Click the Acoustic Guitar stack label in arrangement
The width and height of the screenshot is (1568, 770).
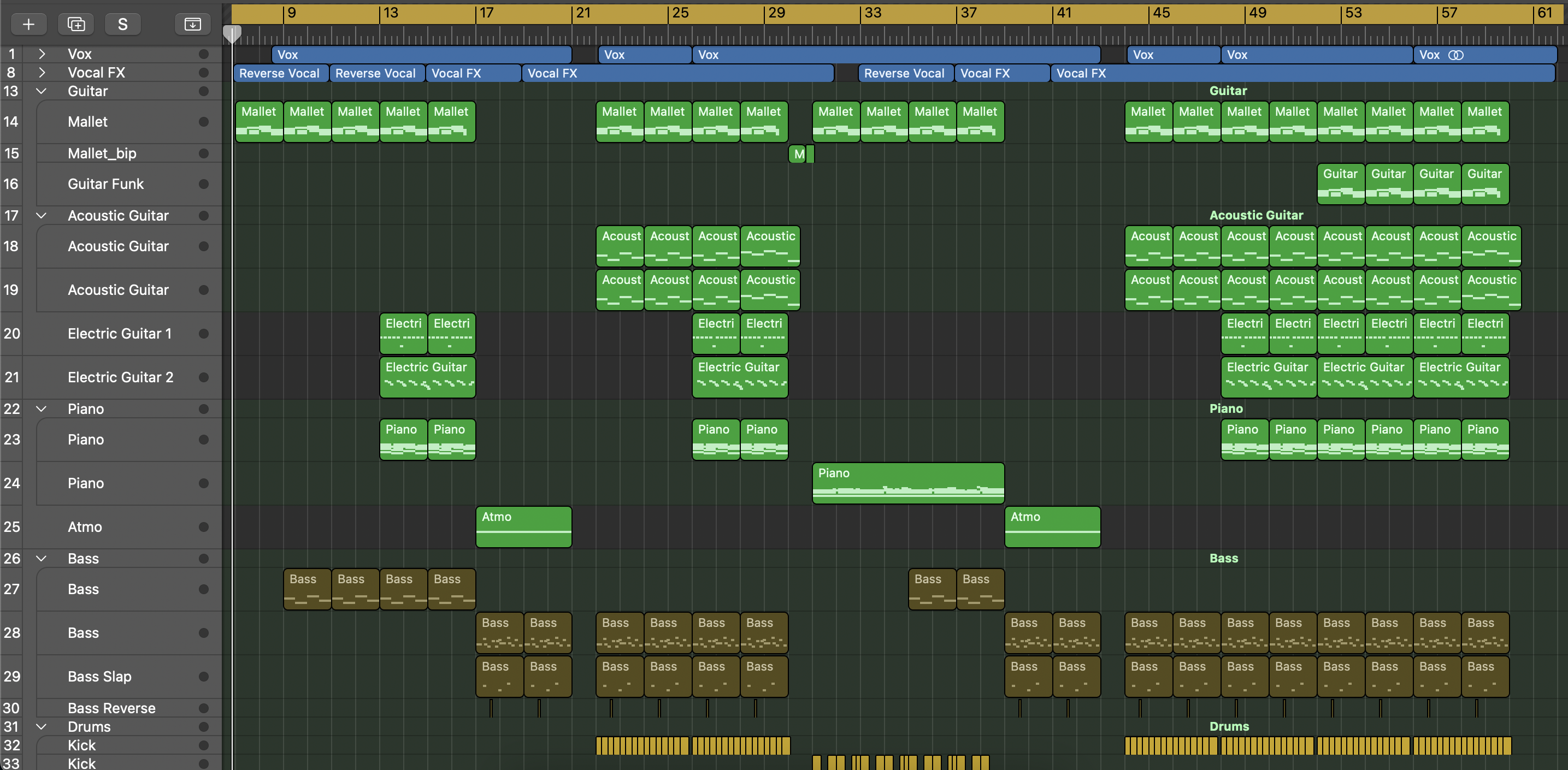(1255, 215)
